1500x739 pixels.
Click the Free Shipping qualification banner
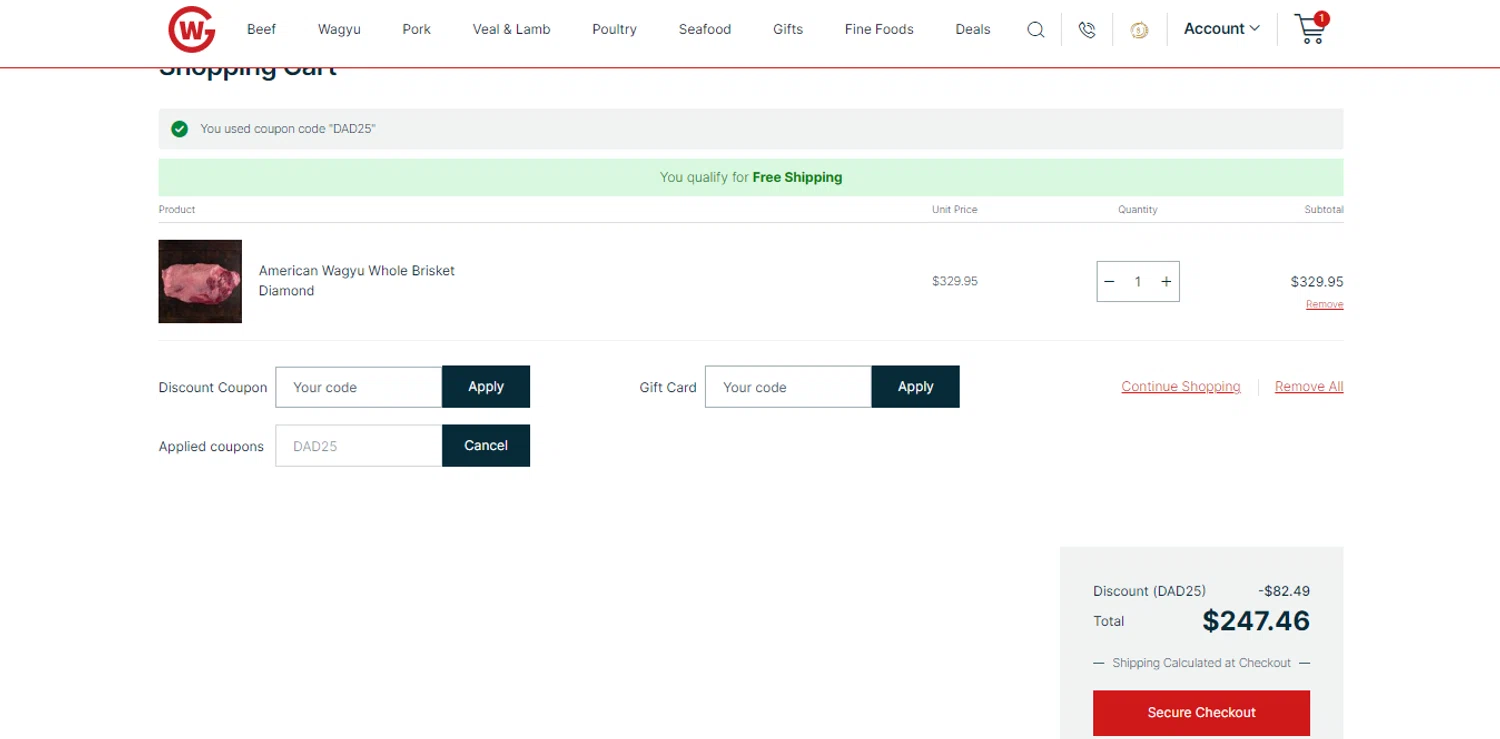click(751, 177)
